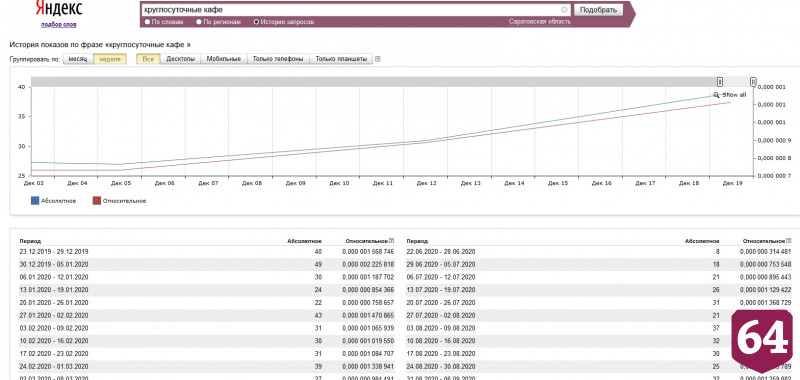Switch to the Все devices tab

pyautogui.click(x=148, y=59)
